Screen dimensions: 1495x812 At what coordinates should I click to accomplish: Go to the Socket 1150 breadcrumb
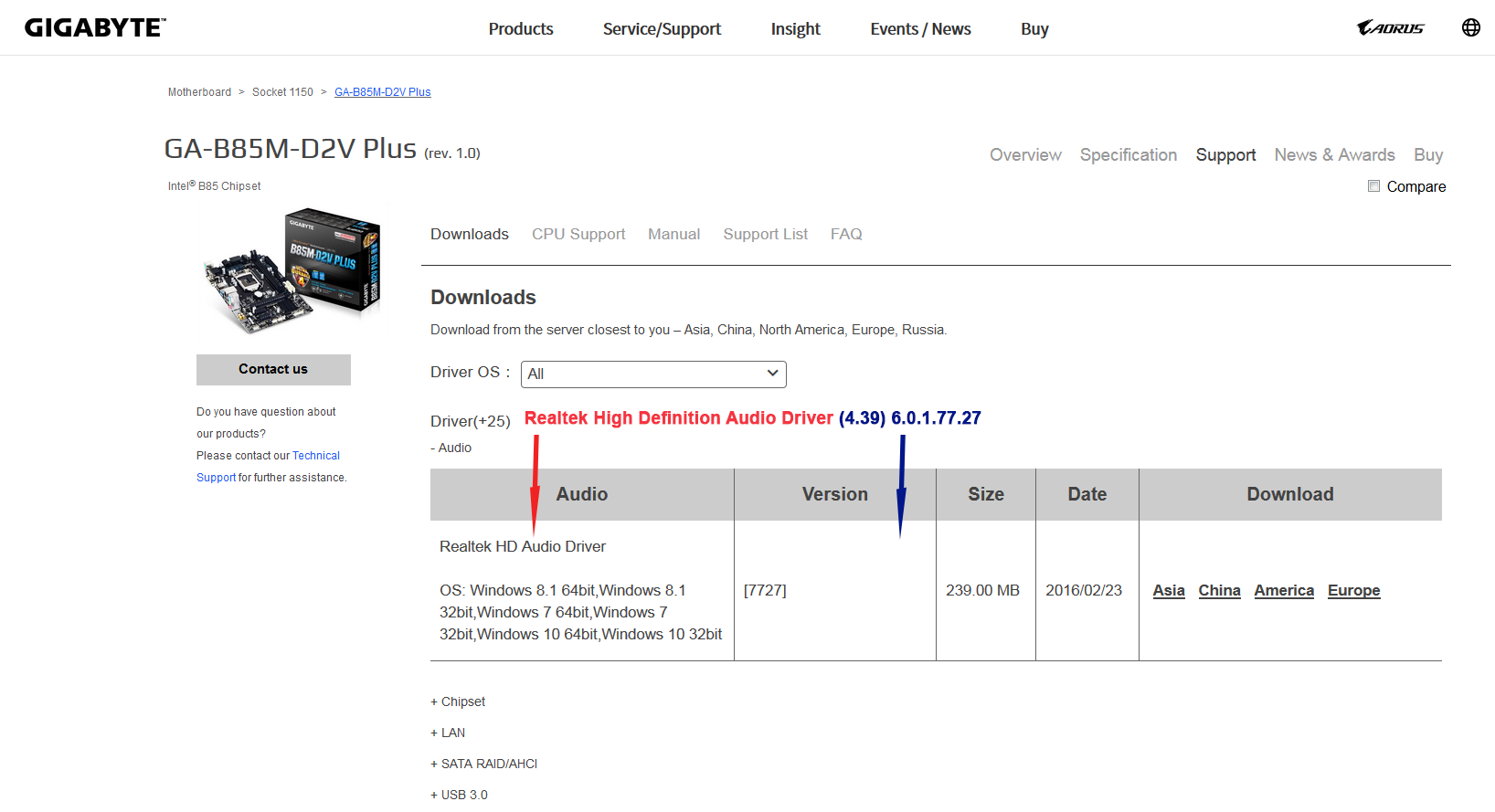tap(282, 92)
